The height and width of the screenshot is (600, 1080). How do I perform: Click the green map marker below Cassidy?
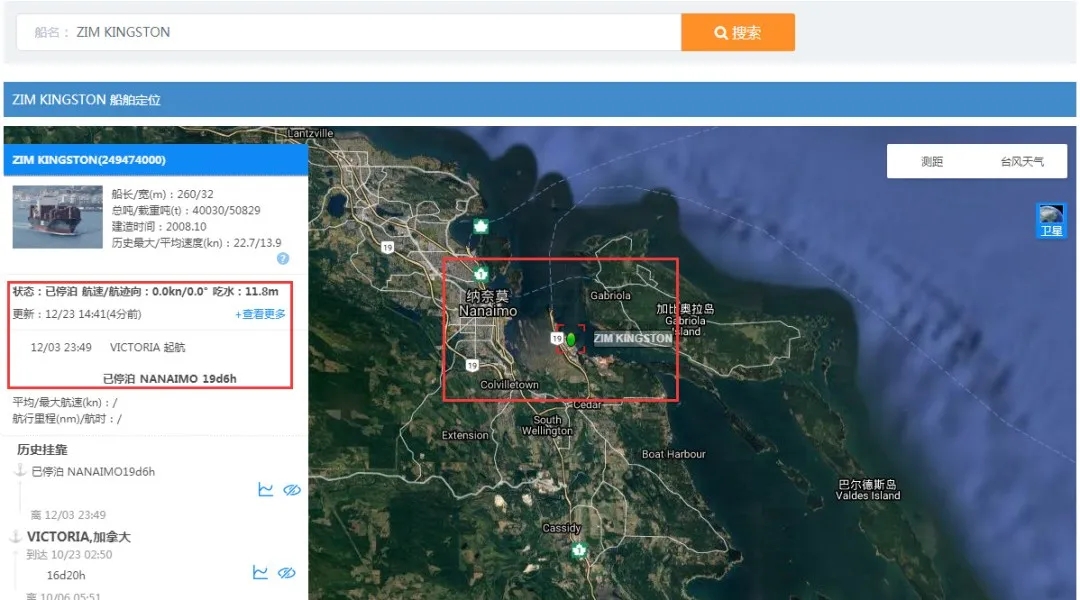pos(579,550)
